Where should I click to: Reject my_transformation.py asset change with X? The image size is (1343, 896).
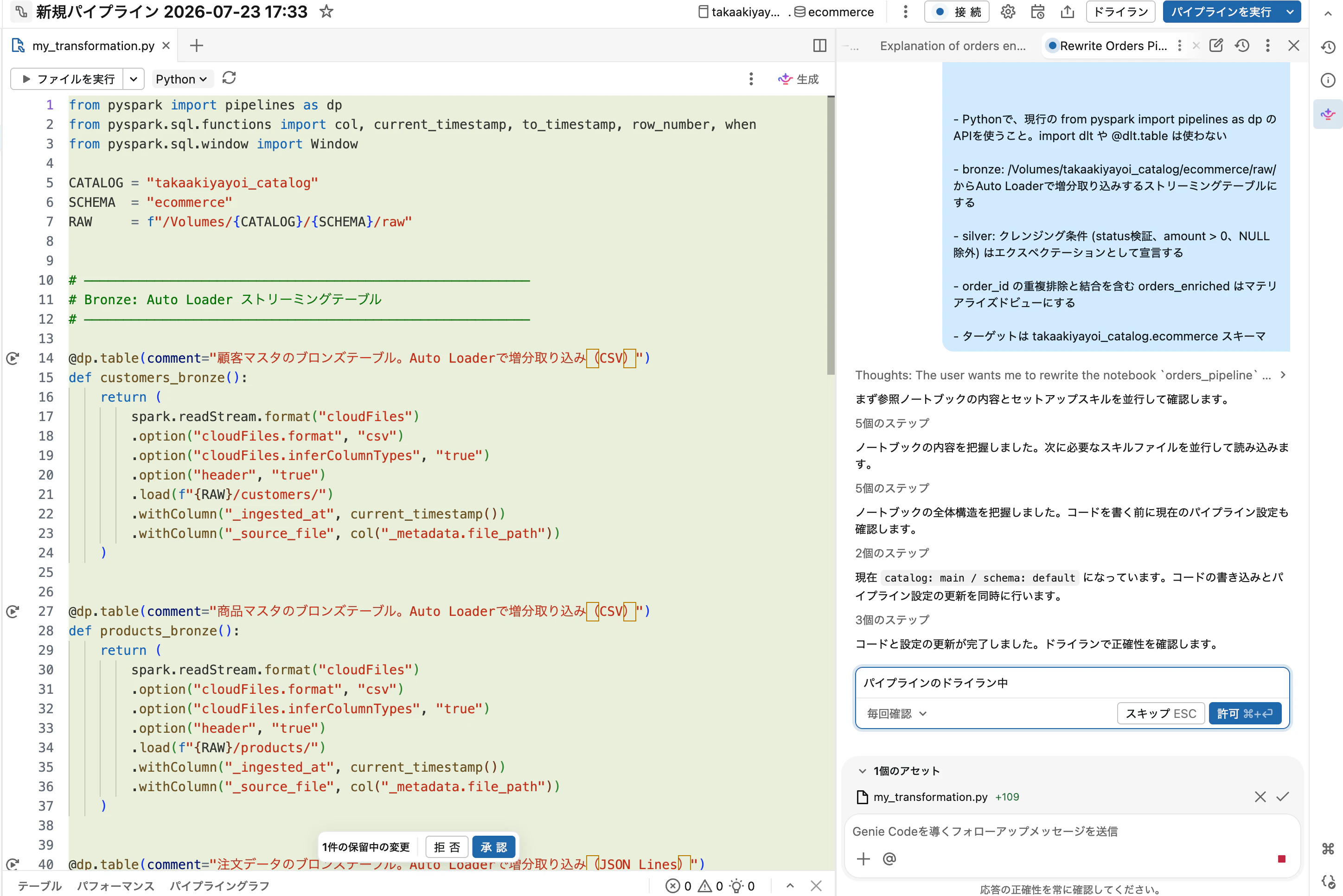tap(1260, 797)
